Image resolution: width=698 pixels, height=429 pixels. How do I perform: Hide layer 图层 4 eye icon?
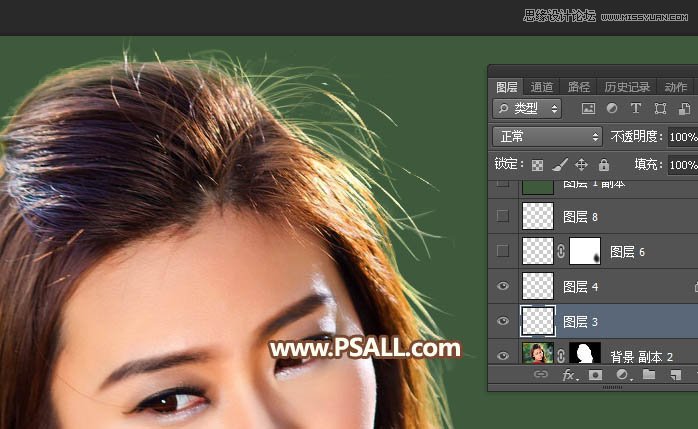tap(503, 286)
